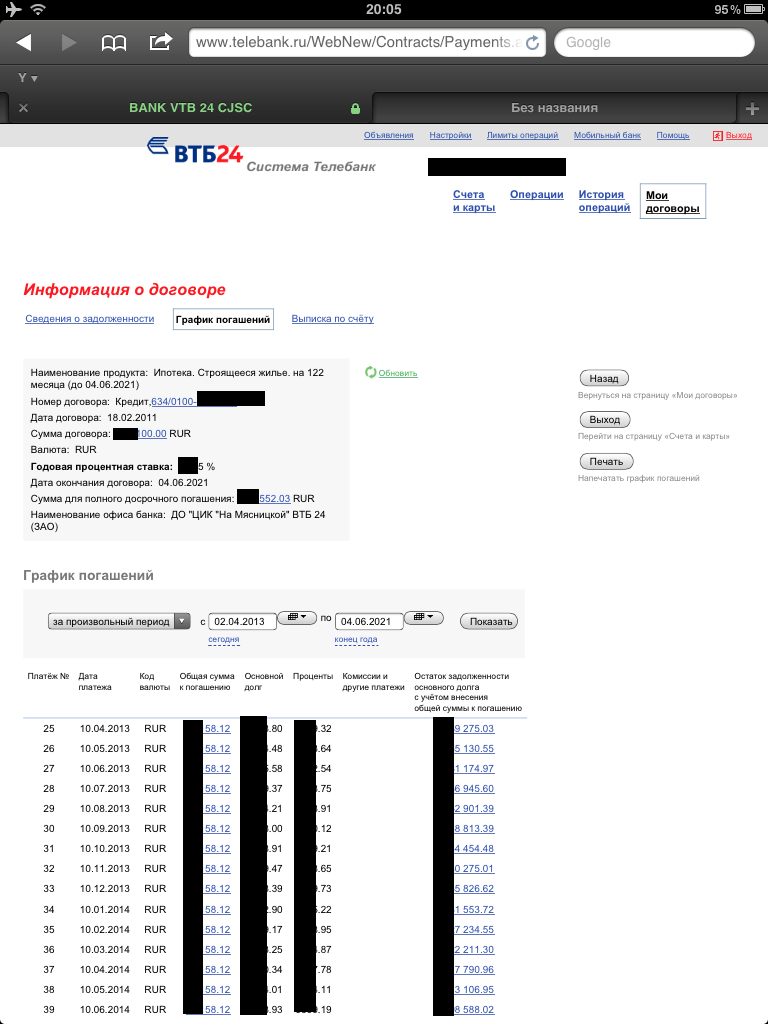Tap the browser back arrow

pyautogui.click(x=24, y=42)
